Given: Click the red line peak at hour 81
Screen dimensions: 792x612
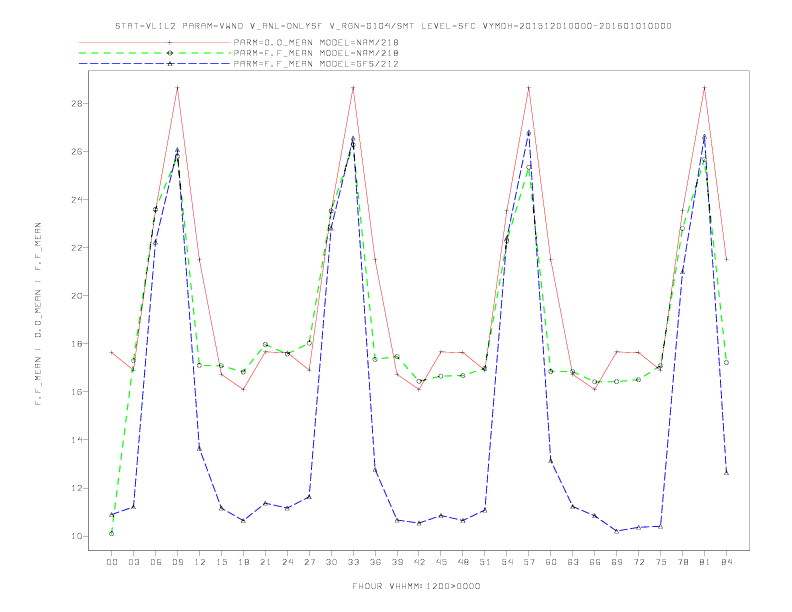Looking at the screenshot, I should [704, 88].
